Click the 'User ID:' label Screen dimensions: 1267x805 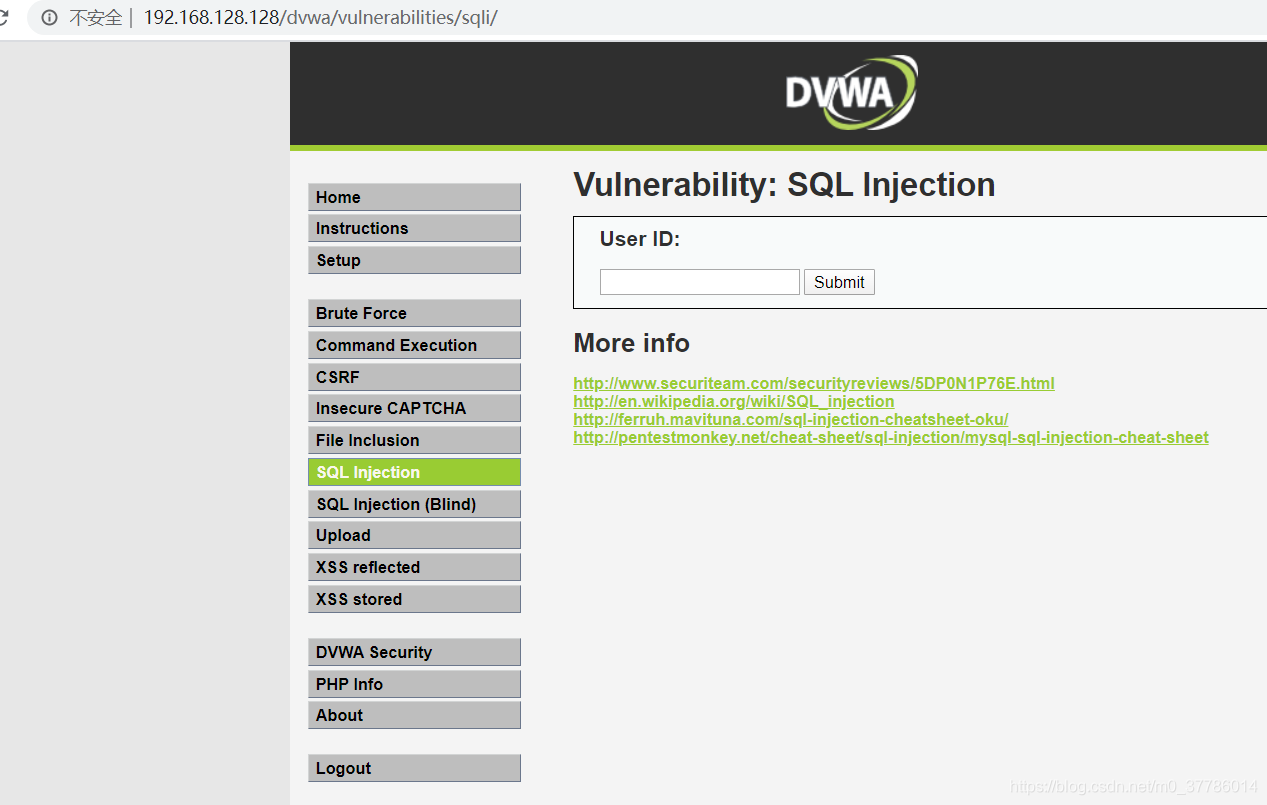tap(640, 239)
